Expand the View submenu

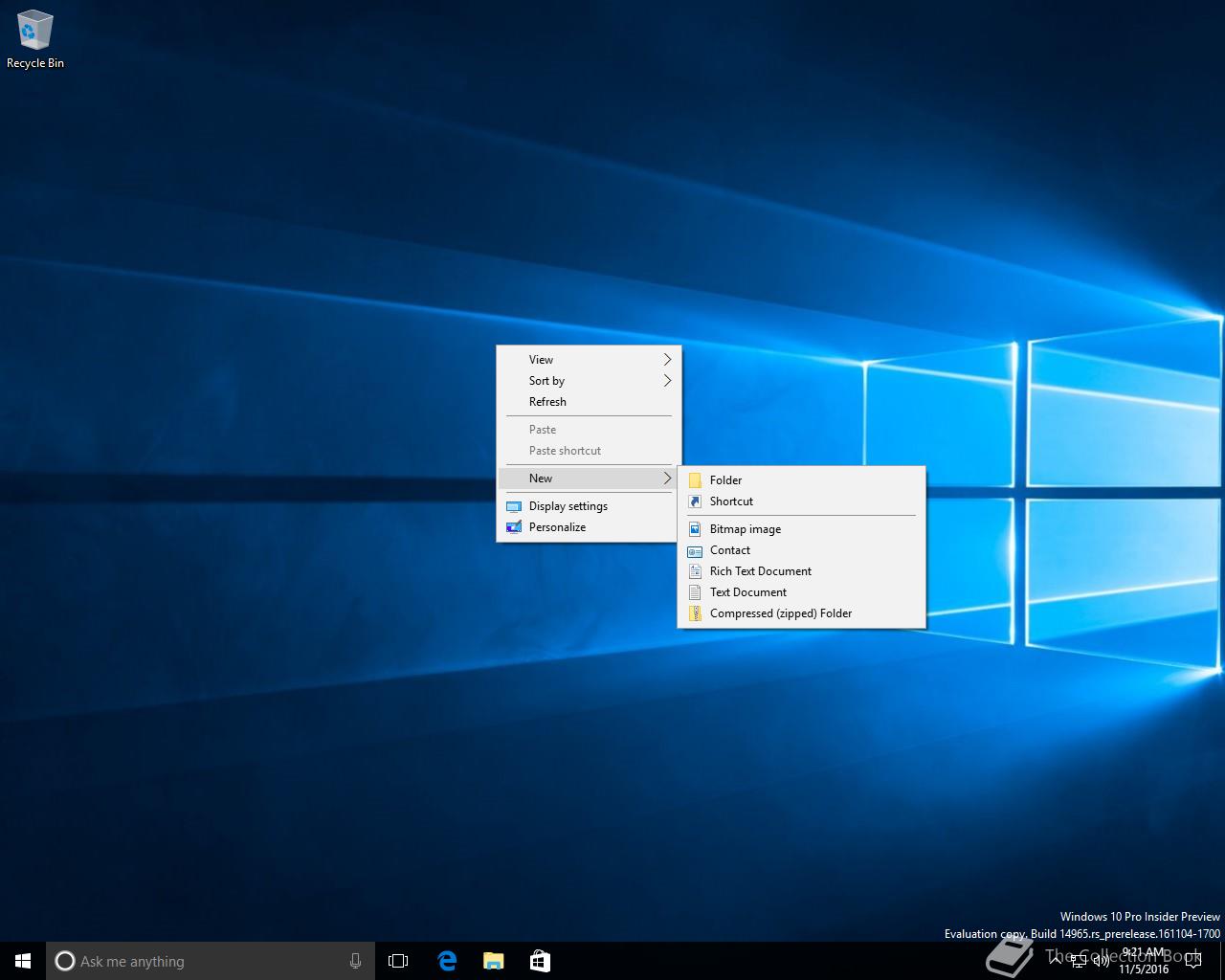[x=589, y=360]
